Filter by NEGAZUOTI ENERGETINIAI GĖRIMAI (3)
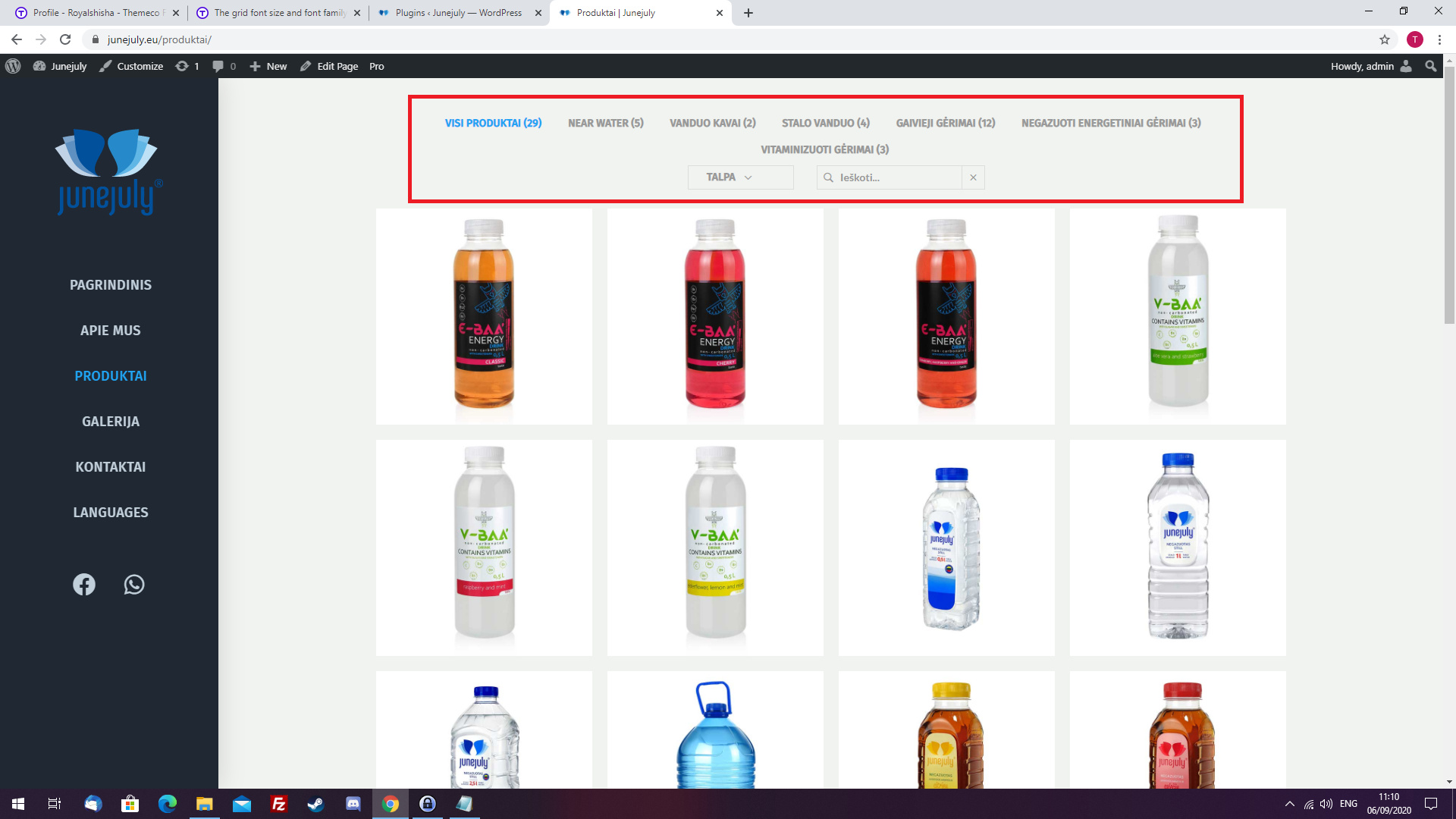The image size is (1456, 819). [x=1111, y=123]
